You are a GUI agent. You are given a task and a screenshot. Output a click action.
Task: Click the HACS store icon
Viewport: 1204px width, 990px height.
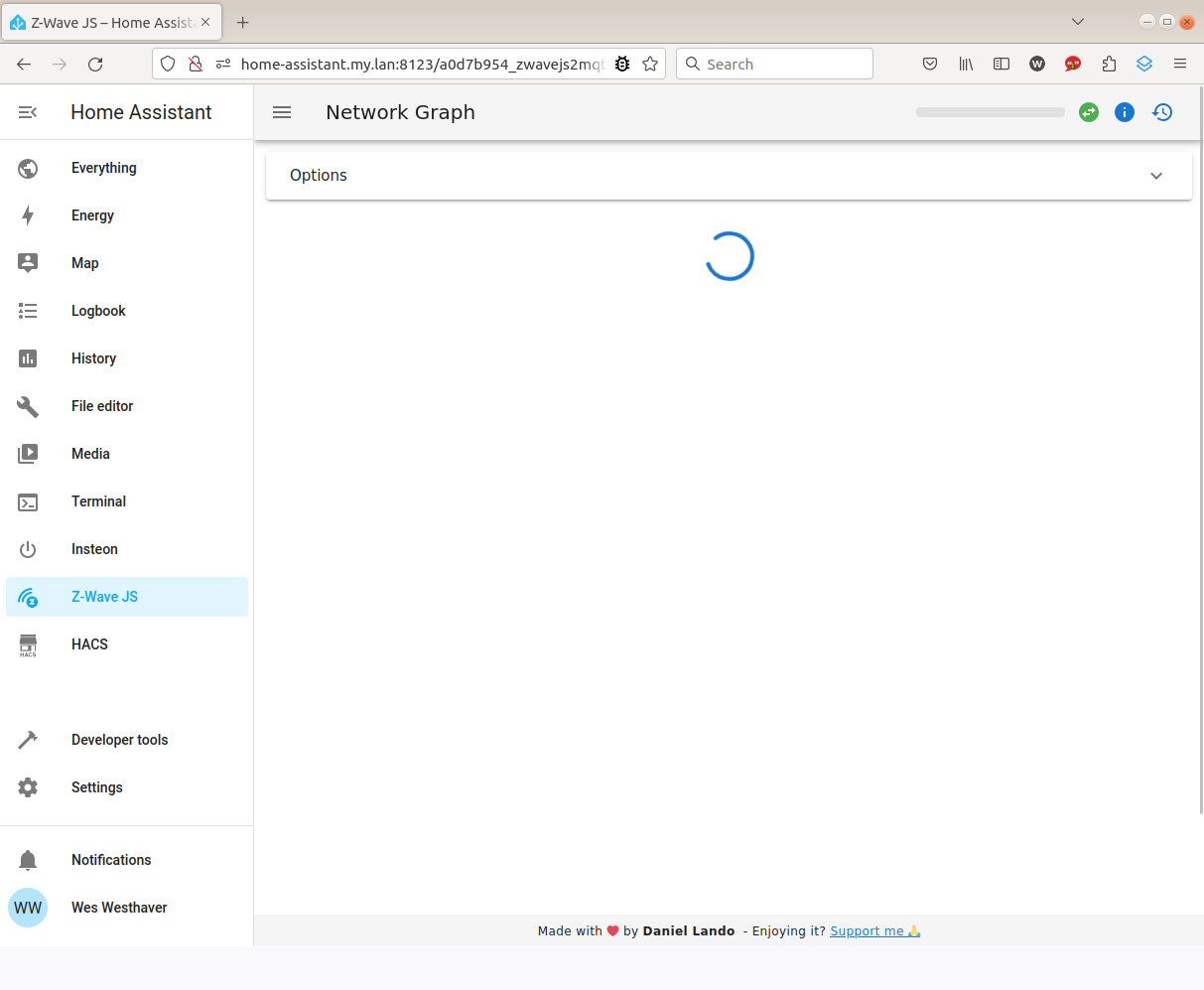point(28,644)
